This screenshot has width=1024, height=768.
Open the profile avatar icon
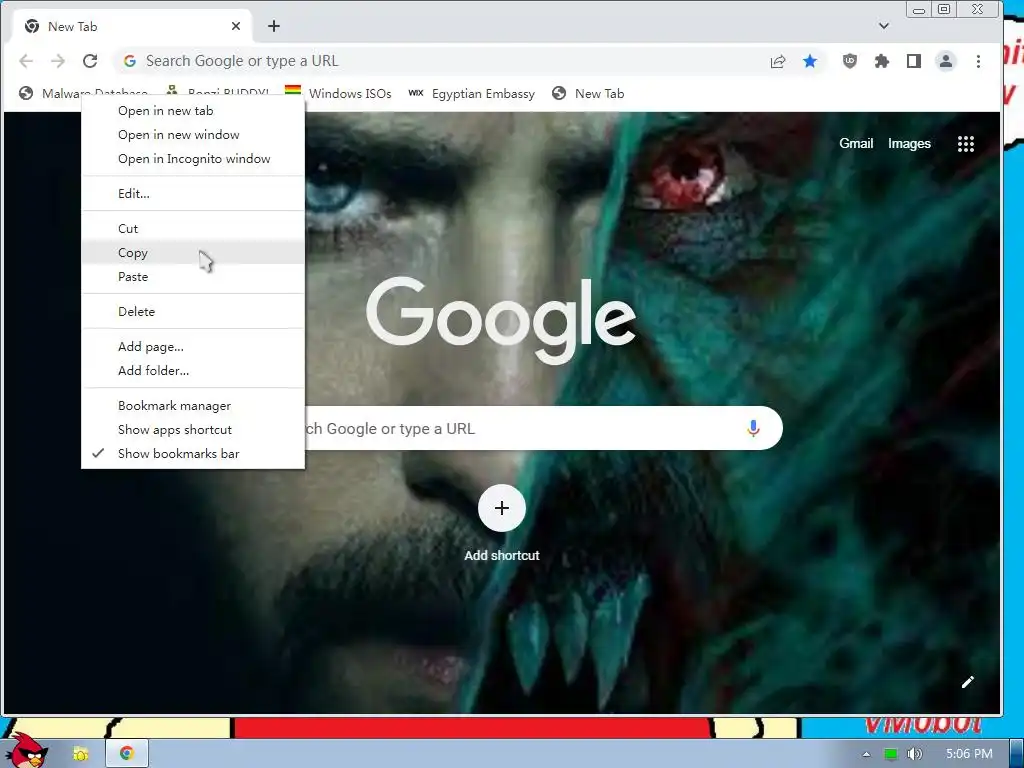click(x=946, y=61)
